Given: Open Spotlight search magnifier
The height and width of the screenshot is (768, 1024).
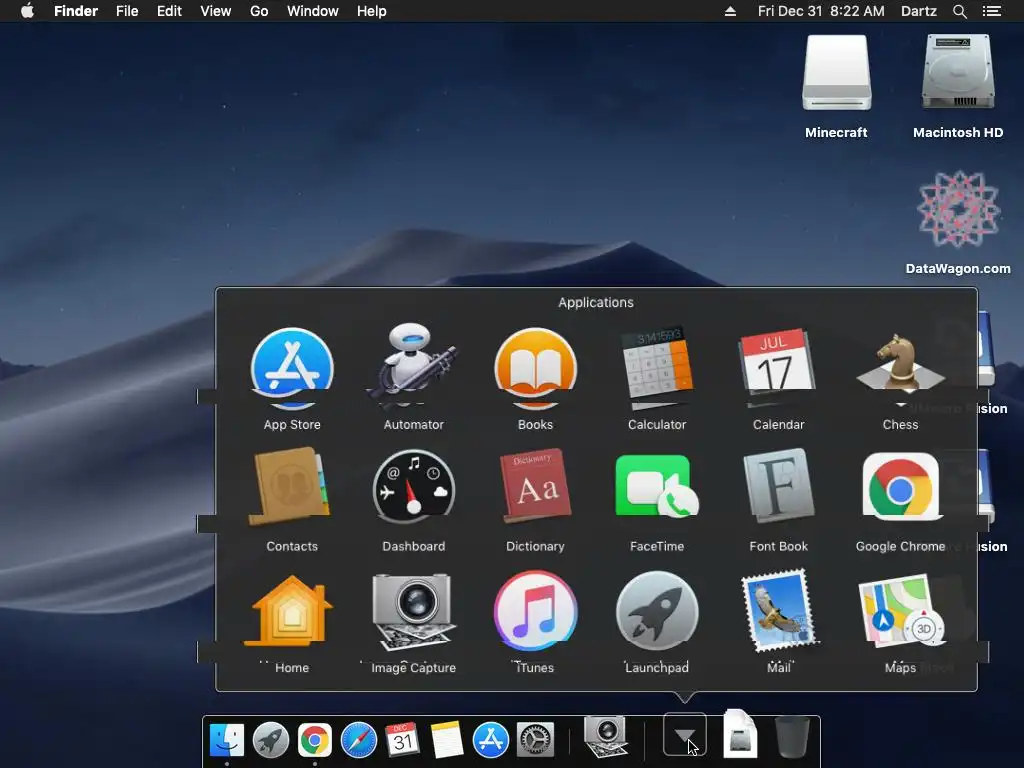Looking at the screenshot, I should pyautogui.click(x=959, y=11).
